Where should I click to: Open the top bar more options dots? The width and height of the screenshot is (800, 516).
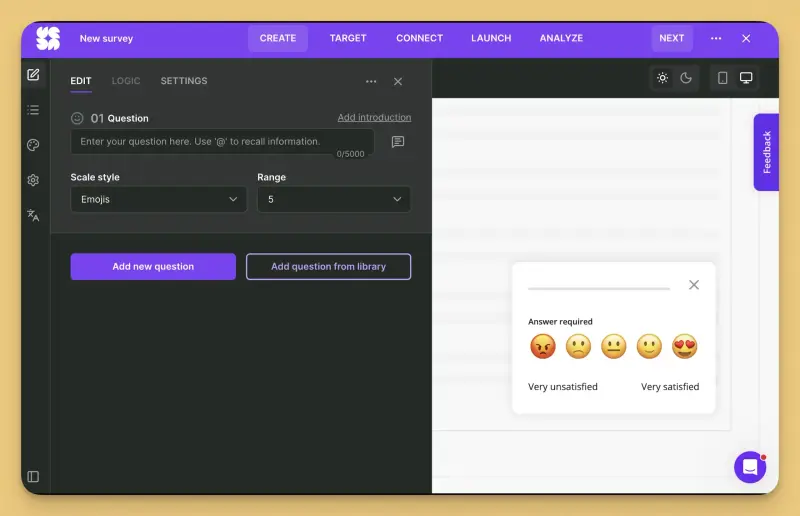tap(716, 38)
